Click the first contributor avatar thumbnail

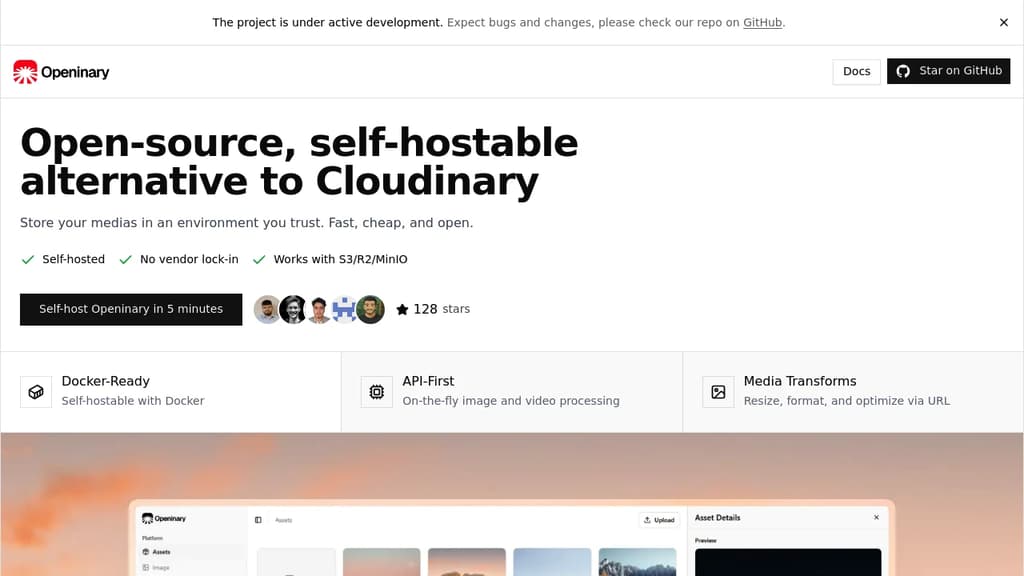click(x=267, y=309)
